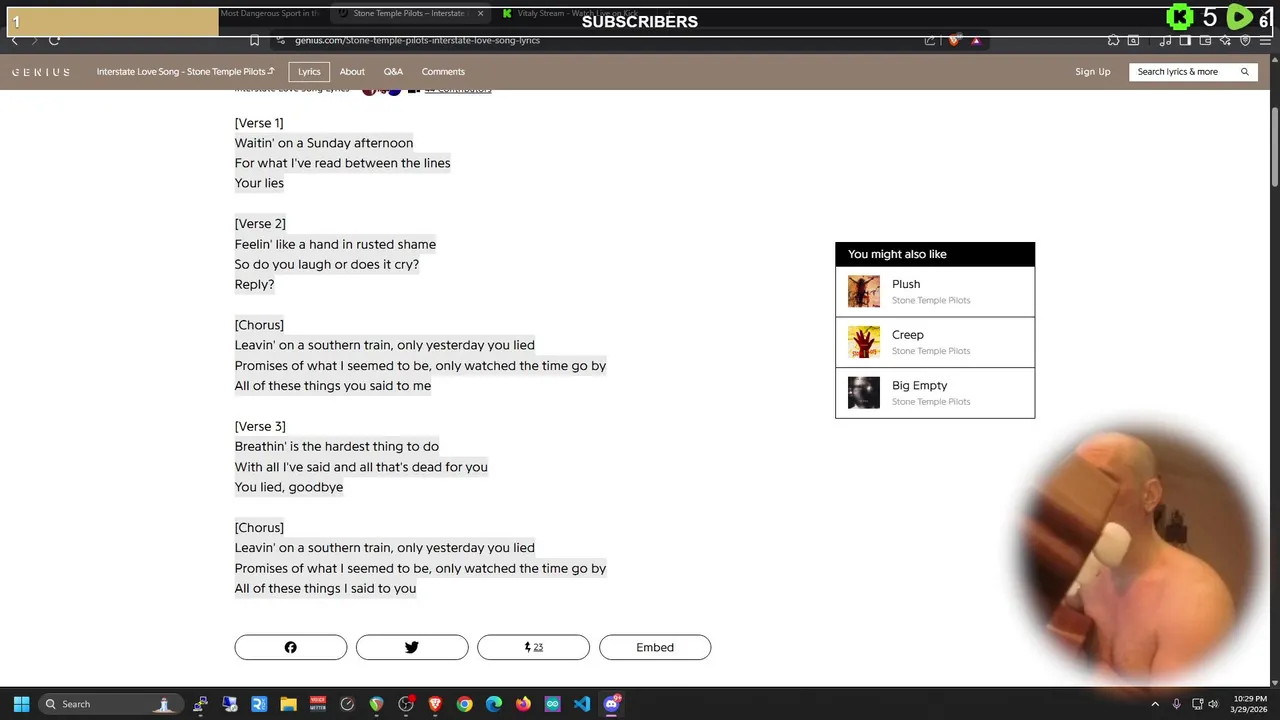Share lyrics on Facebook
The height and width of the screenshot is (720, 1280).
[291, 647]
